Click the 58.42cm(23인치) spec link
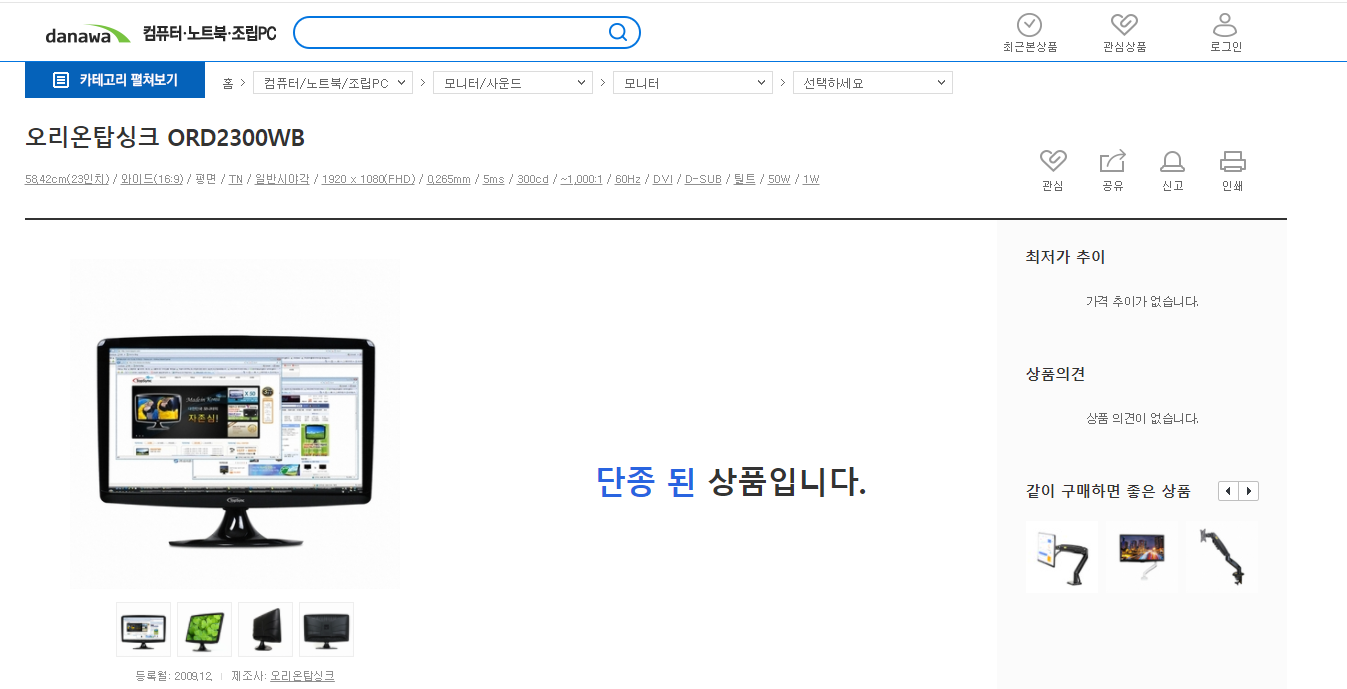 coord(68,179)
